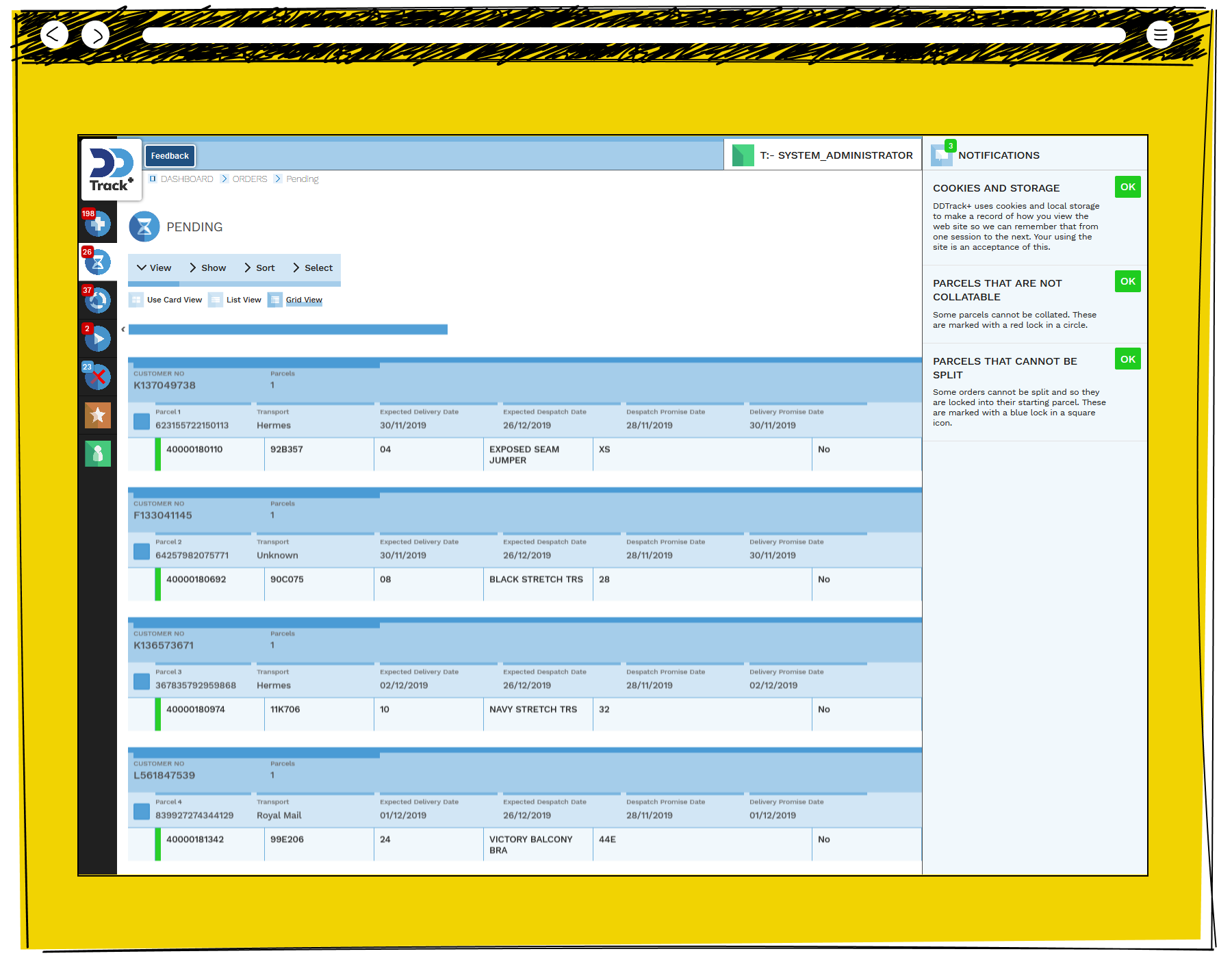Go to ORDERS breadcrumb link
The height and width of the screenshot is (958, 1232).
[250, 179]
